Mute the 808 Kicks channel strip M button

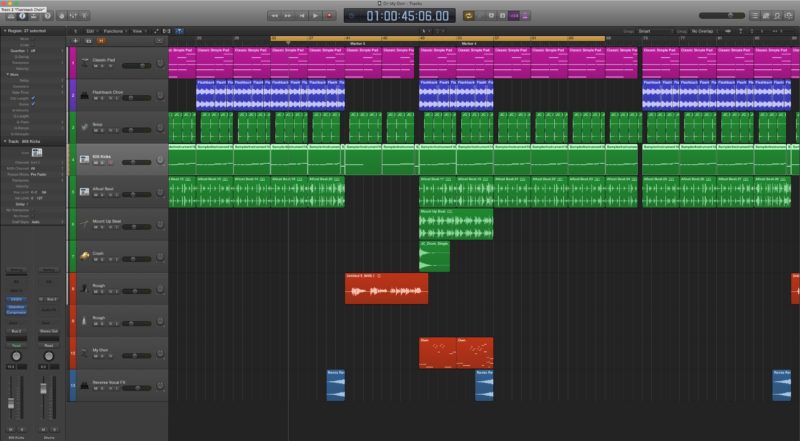coord(11,429)
